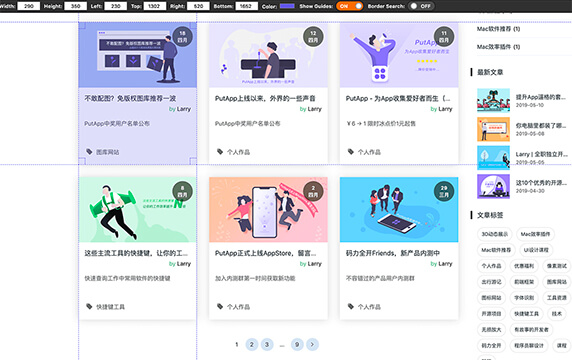Click the tag icon beside 快捷键工具
572x360 pixels.
tap(89, 306)
